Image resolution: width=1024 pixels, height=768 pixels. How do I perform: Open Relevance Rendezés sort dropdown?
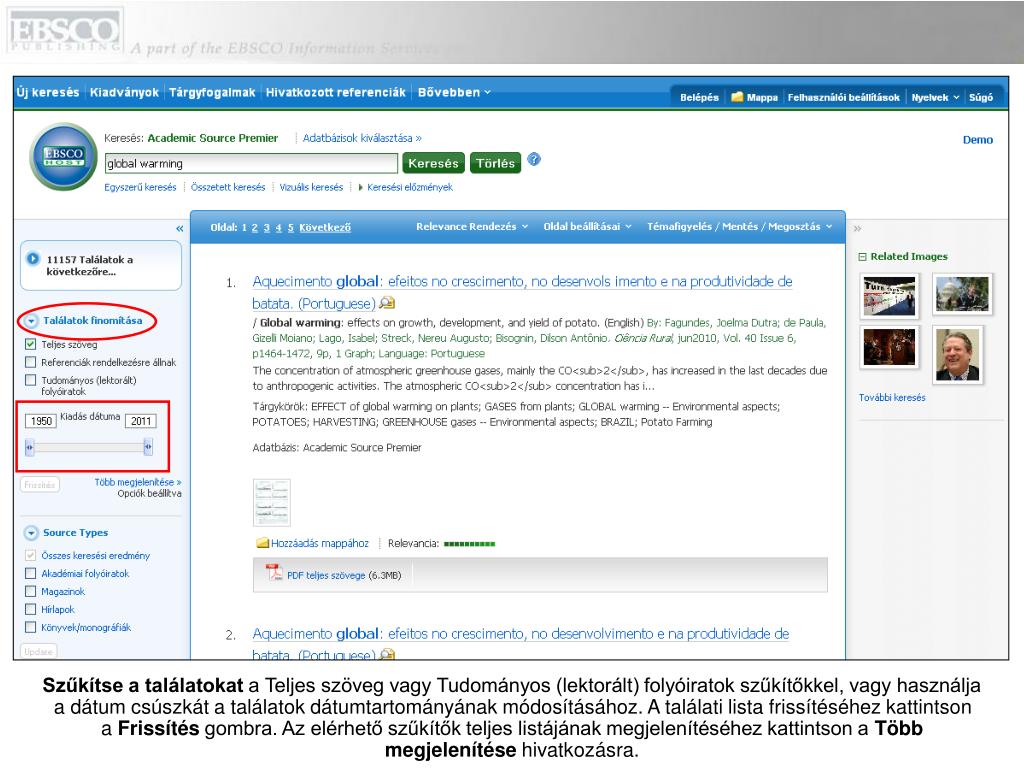[472, 227]
